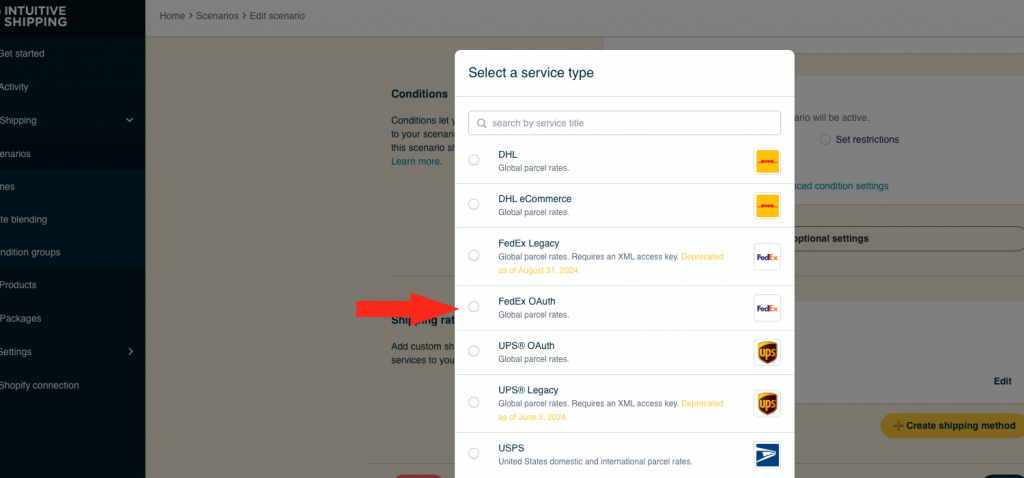Select the DHL radio button

[473, 160]
